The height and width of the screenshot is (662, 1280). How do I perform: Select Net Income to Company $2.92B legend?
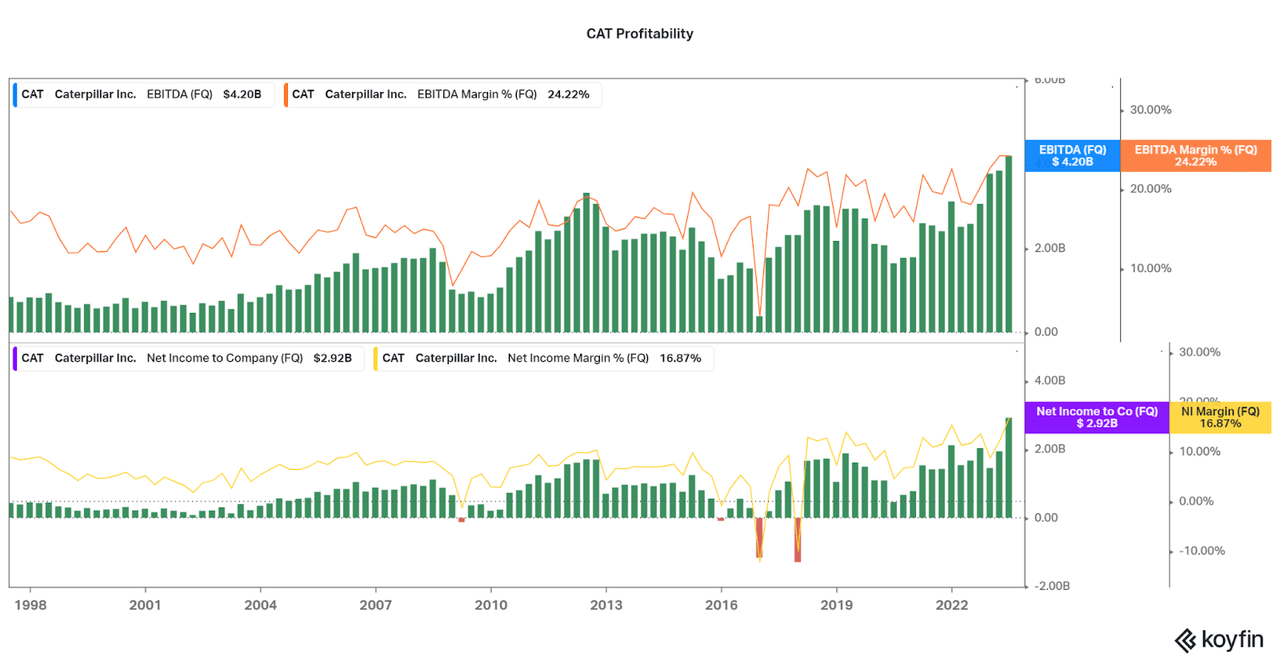pyautogui.click(x=187, y=358)
